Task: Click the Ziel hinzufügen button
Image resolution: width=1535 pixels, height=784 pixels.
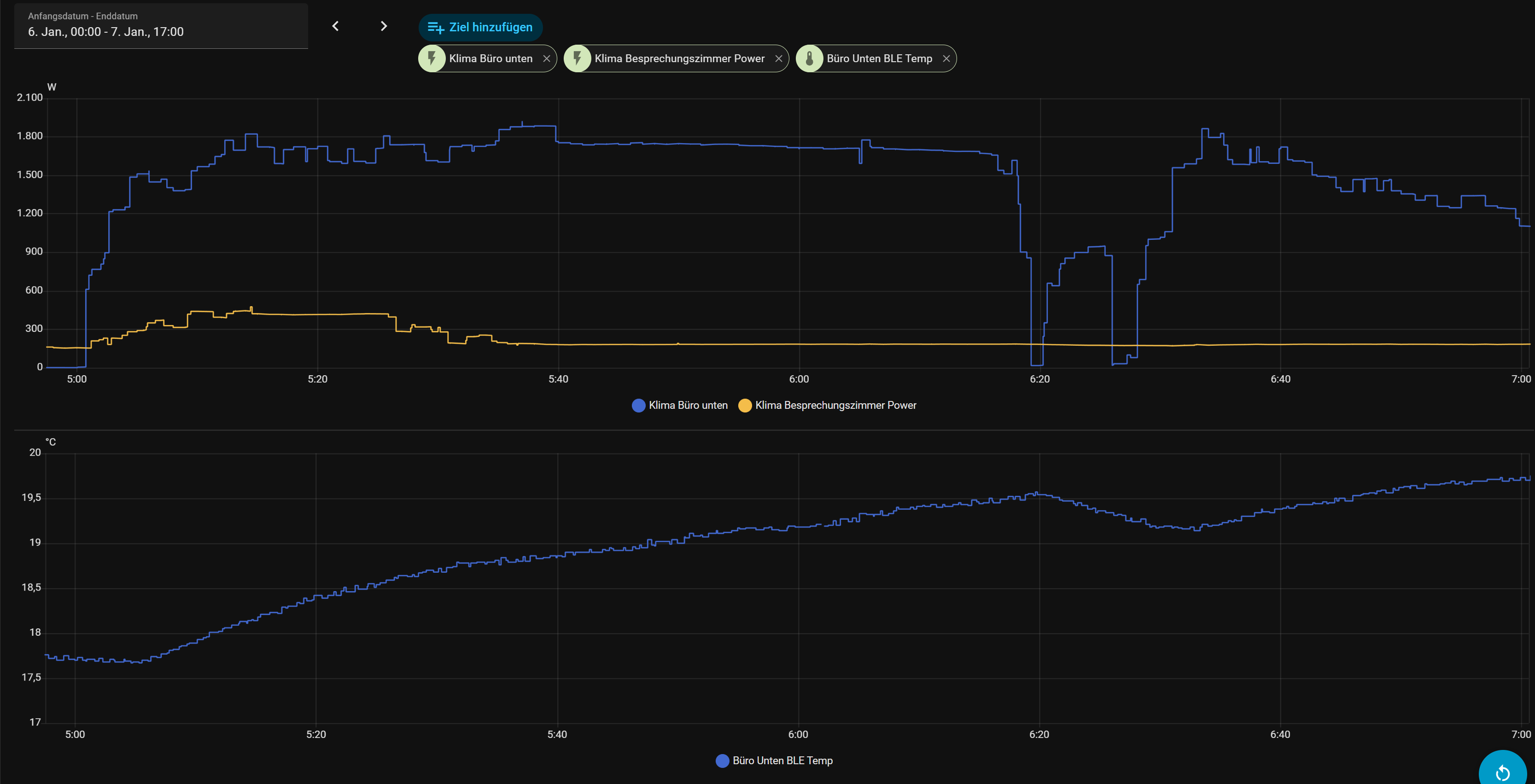Action: [480, 28]
